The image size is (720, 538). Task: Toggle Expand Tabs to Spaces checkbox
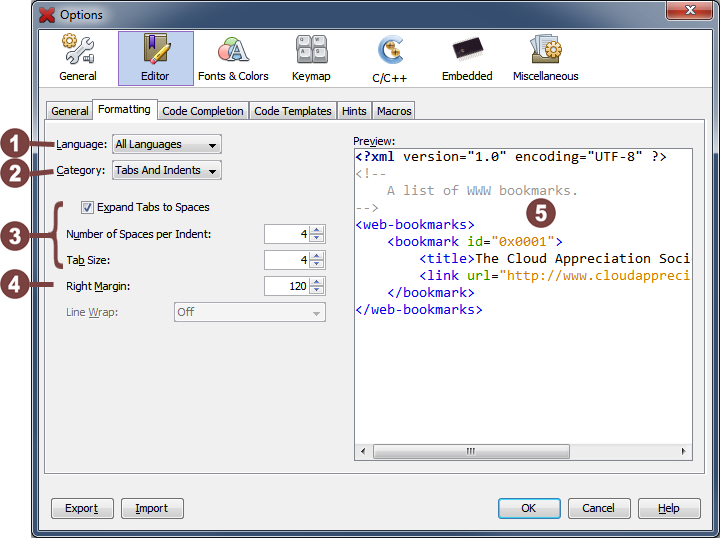click(88, 208)
